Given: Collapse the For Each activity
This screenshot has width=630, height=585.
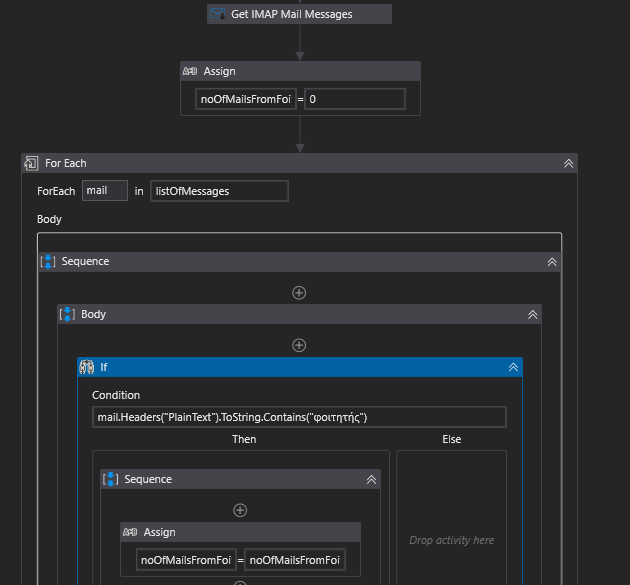Looking at the screenshot, I should pos(568,163).
